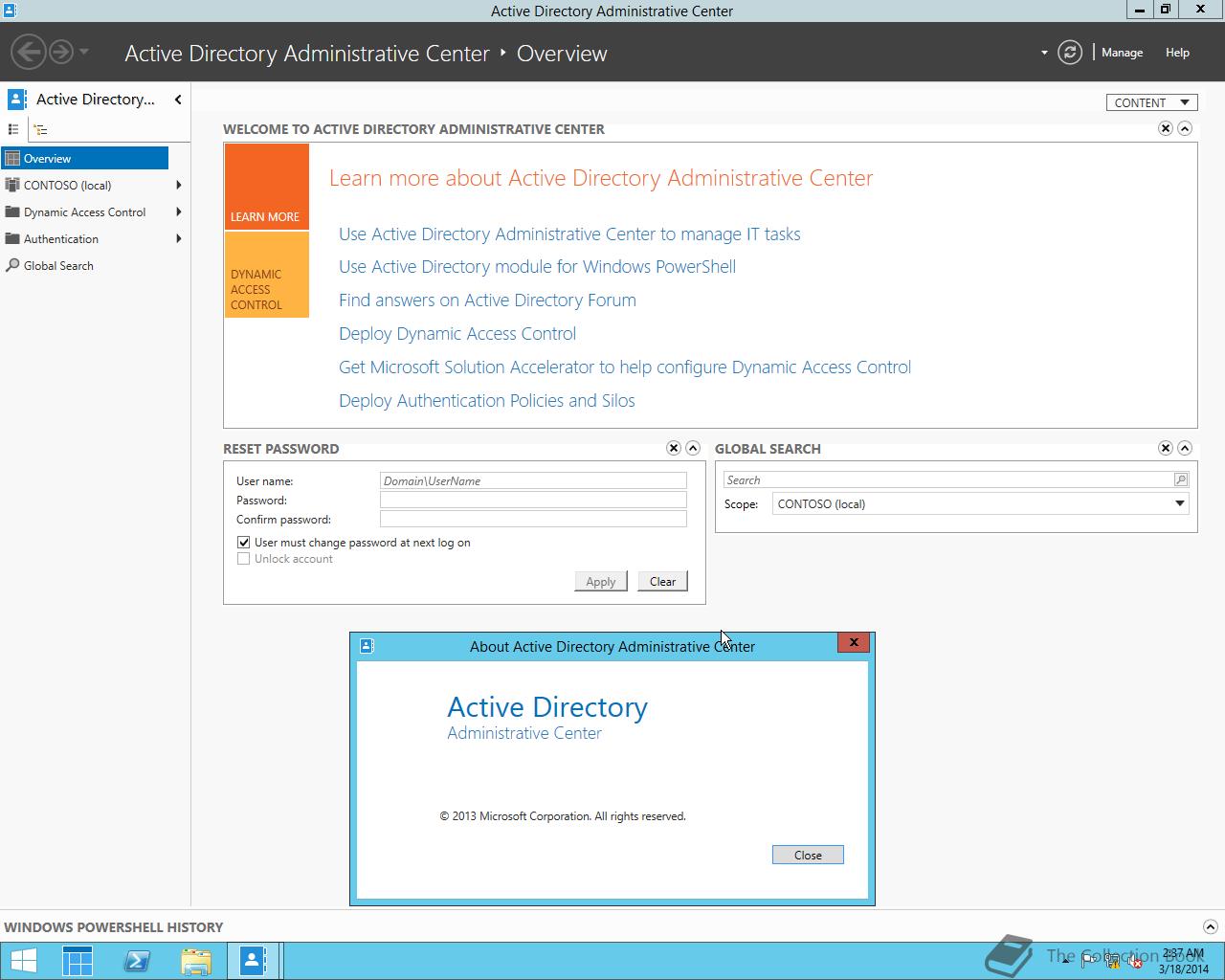The width and height of the screenshot is (1225, 980).
Task: Open Active Directory module for PowerShell link
Action: pyautogui.click(x=537, y=267)
